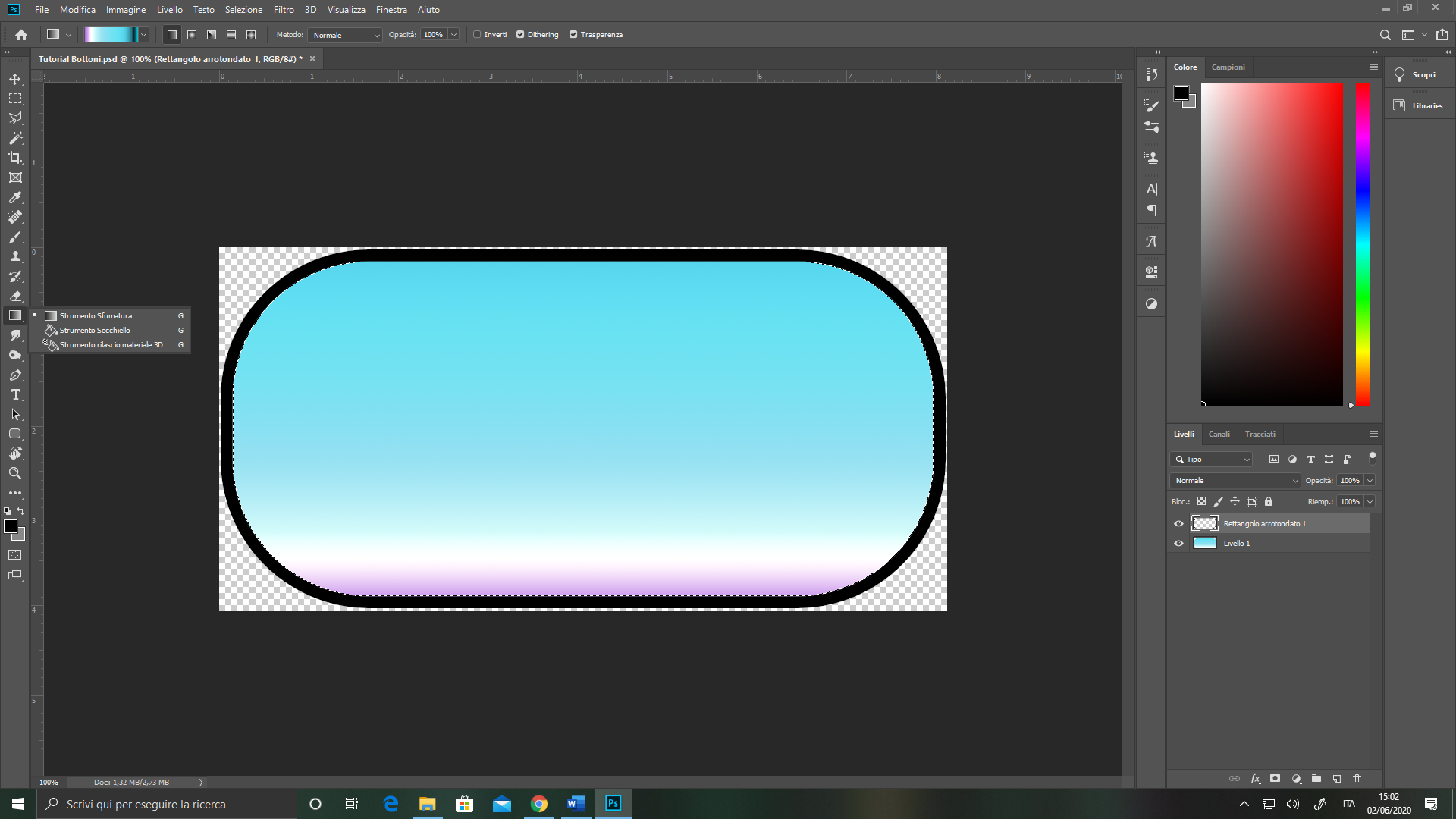Select the Zoom tool
1456x819 pixels.
[x=15, y=473]
